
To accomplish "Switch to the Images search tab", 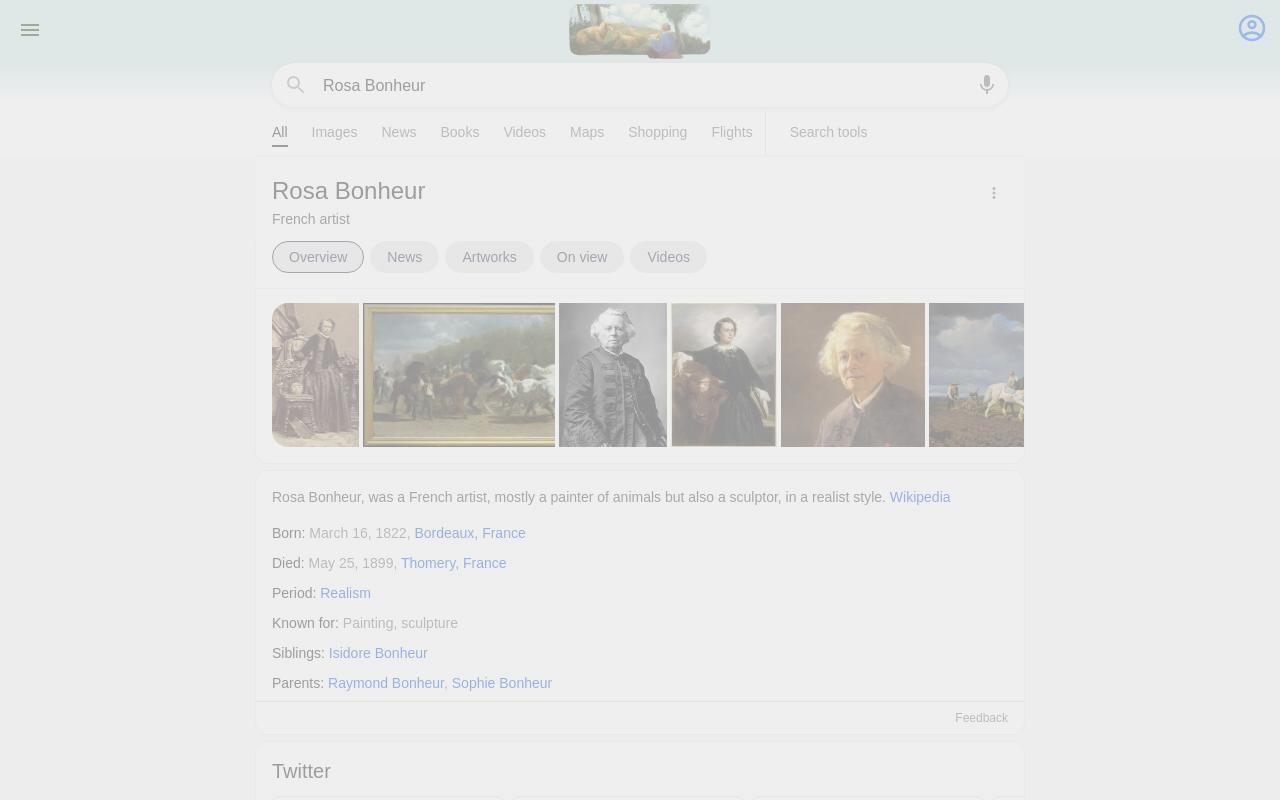I will pyautogui.click(x=334, y=132).
